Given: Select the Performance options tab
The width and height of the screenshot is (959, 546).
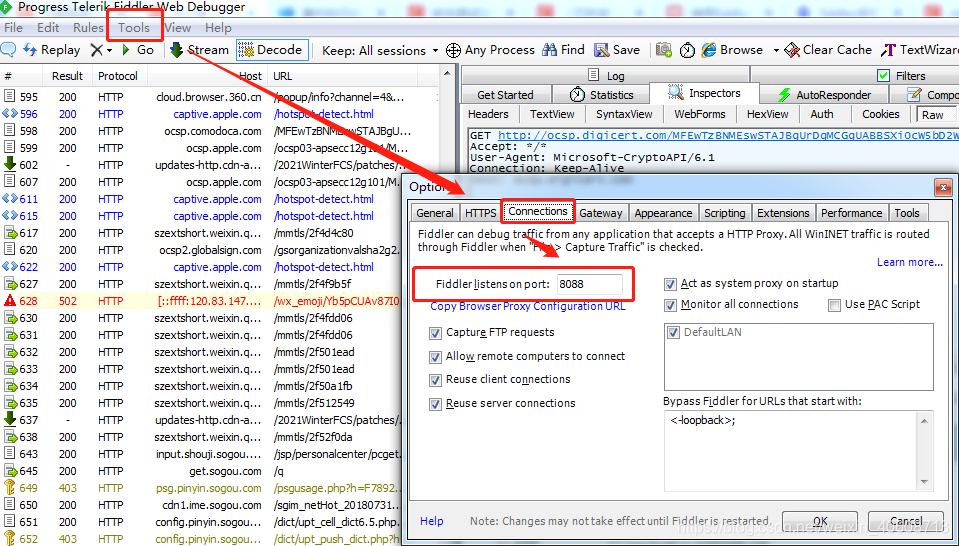Looking at the screenshot, I should [851, 213].
